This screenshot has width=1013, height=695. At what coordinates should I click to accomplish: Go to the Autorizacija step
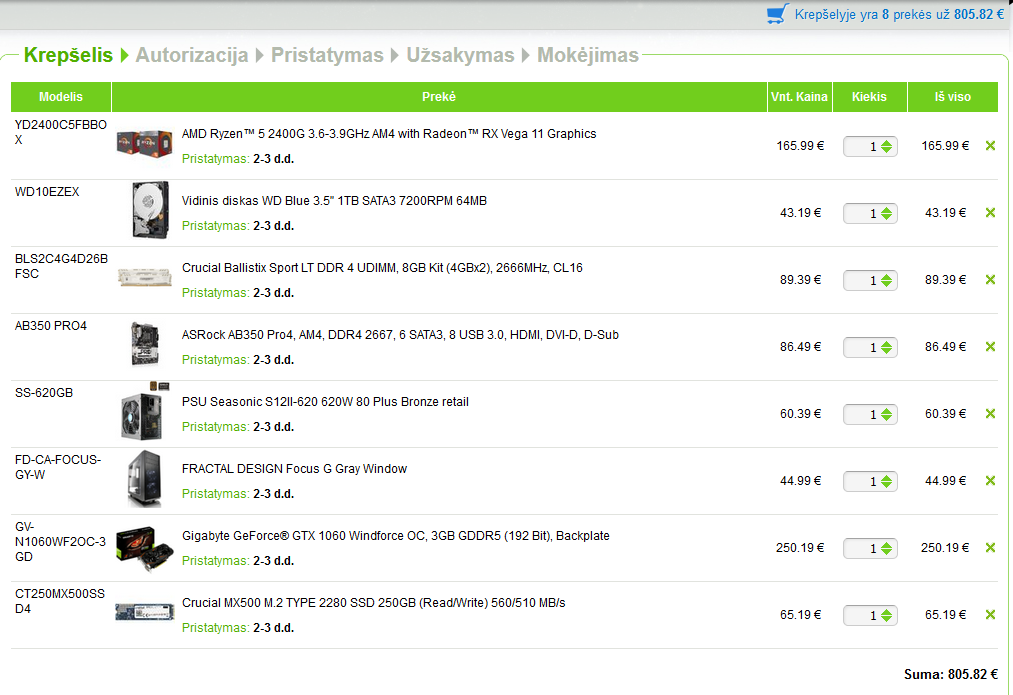[192, 55]
